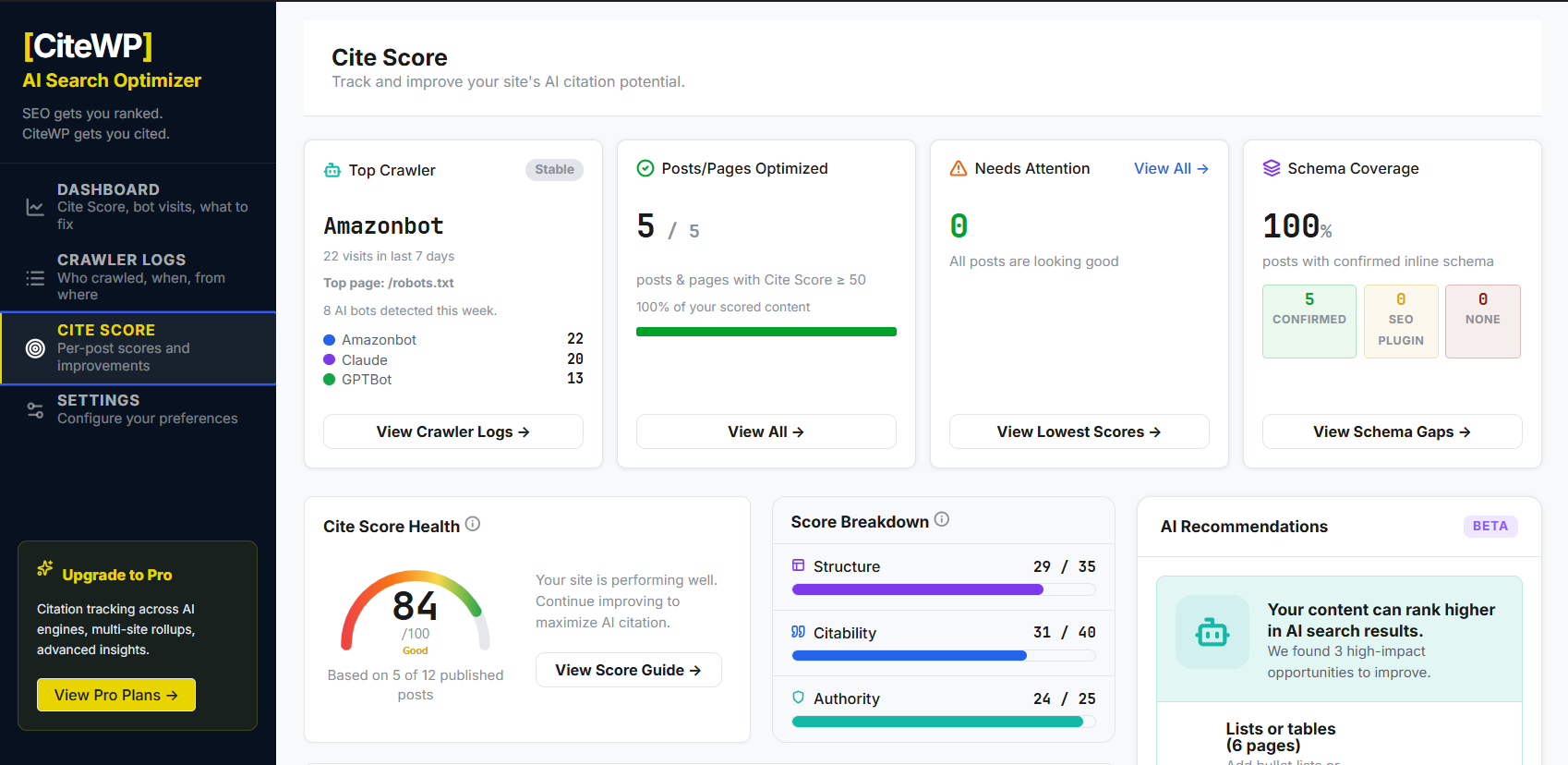Open the Dashboard menu item
The width and height of the screenshot is (1568, 765).
point(139,206)
